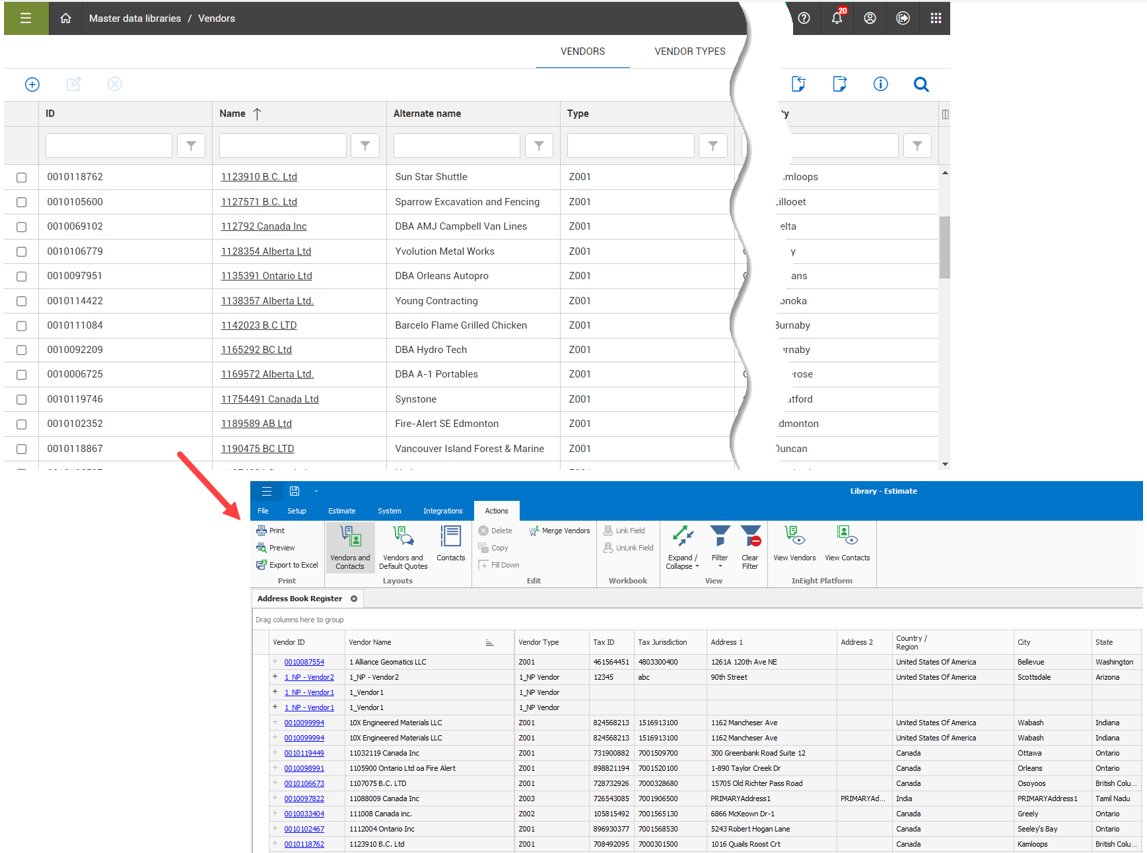This screenshot has height=853, width=1147.
Task: Check the row checkbox for vendor 0010118762
Action: pyautogui.click(x=20, y=176)
